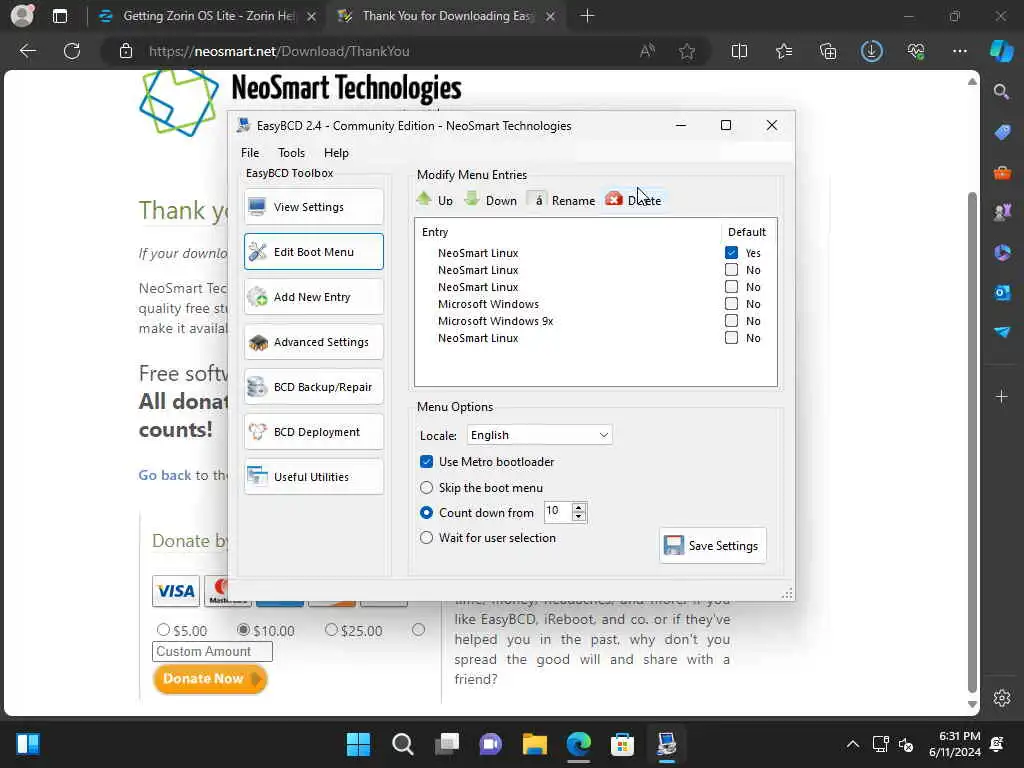Open the File menu in EasyBCD

point(250,153)
